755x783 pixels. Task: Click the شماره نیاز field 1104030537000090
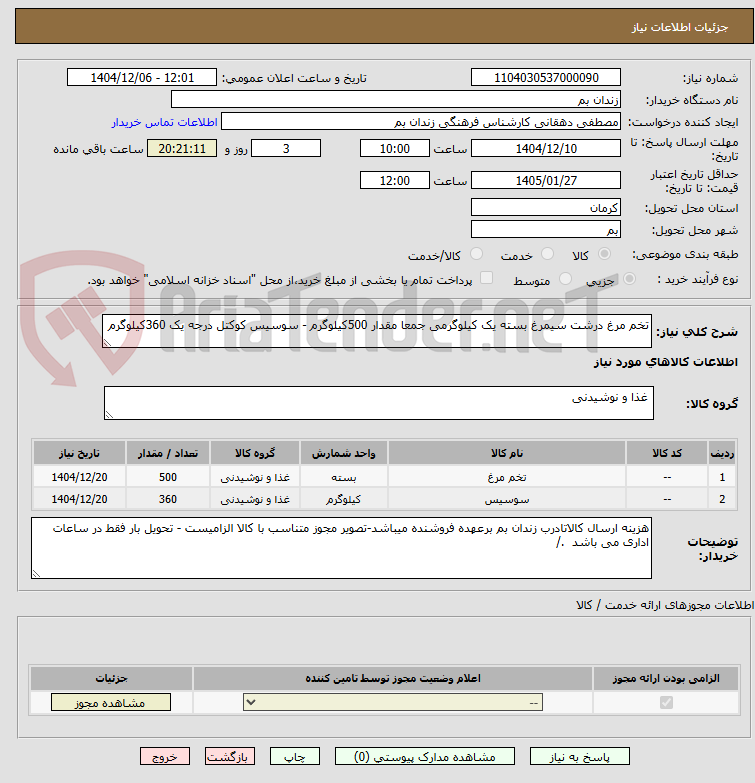pos(546,77)
